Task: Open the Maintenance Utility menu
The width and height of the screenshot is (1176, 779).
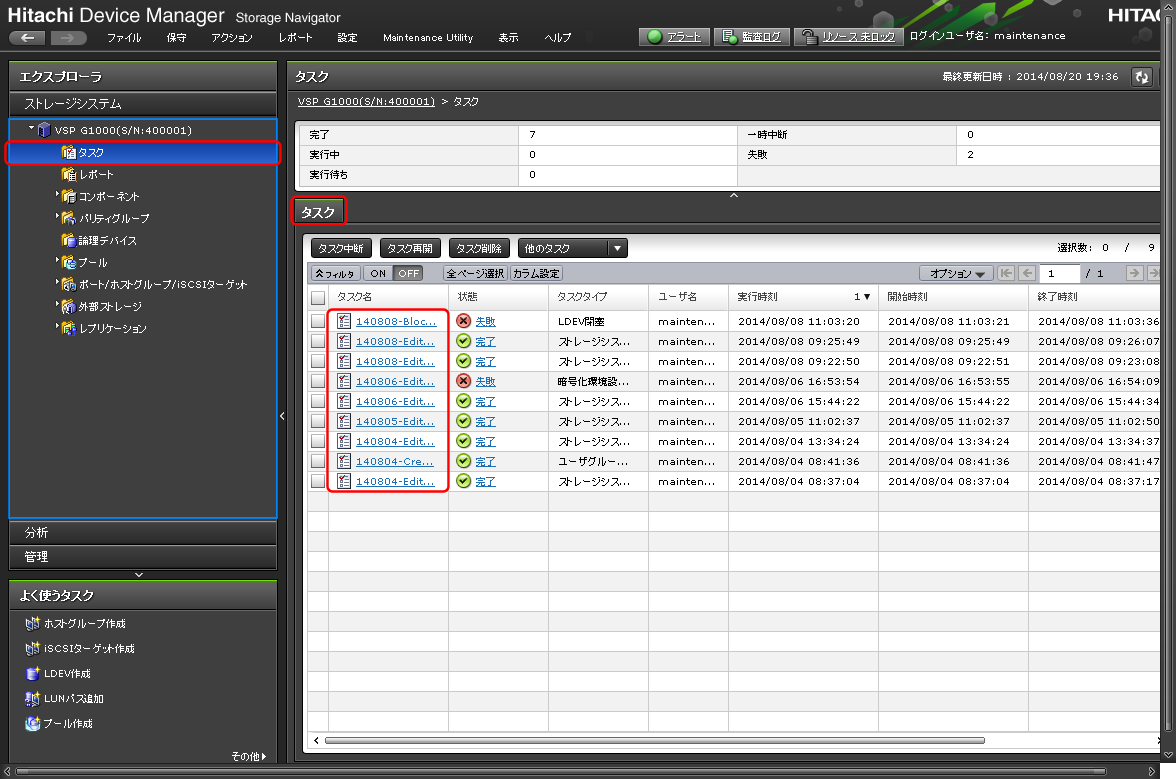Action: coord(428,38)
